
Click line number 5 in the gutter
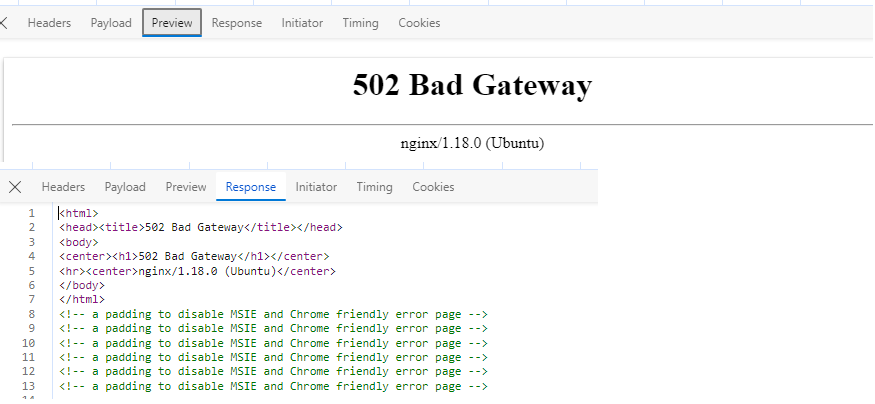(31, 271)
